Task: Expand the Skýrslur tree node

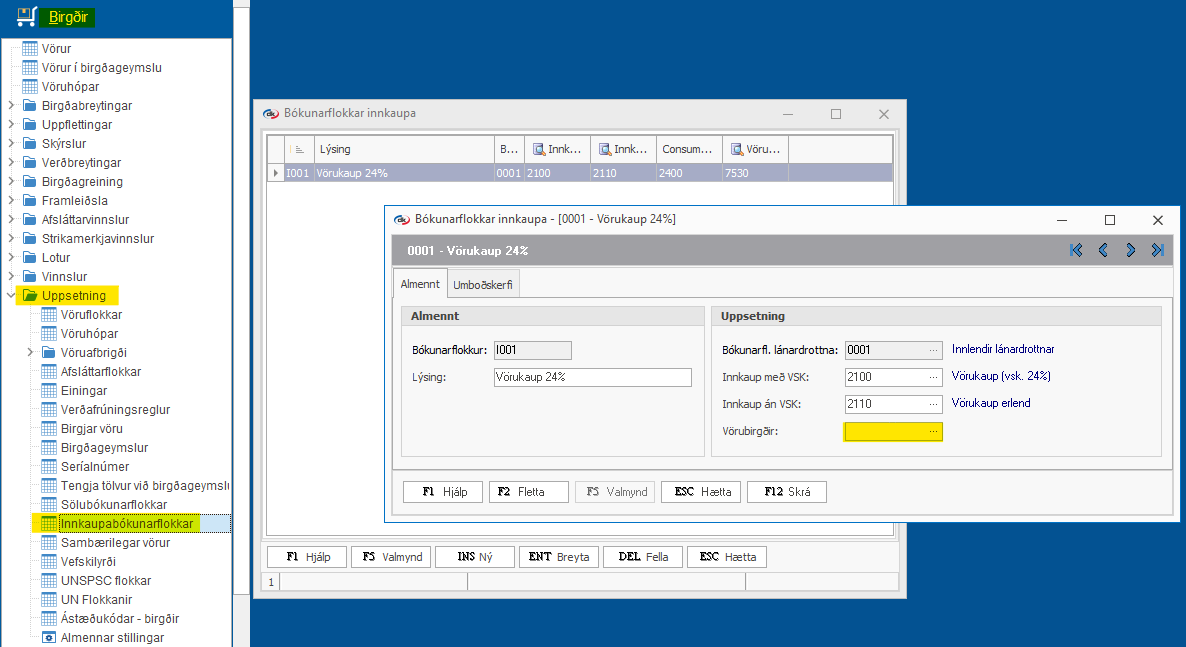Action: pyautogui.click(x=11, y=144)
